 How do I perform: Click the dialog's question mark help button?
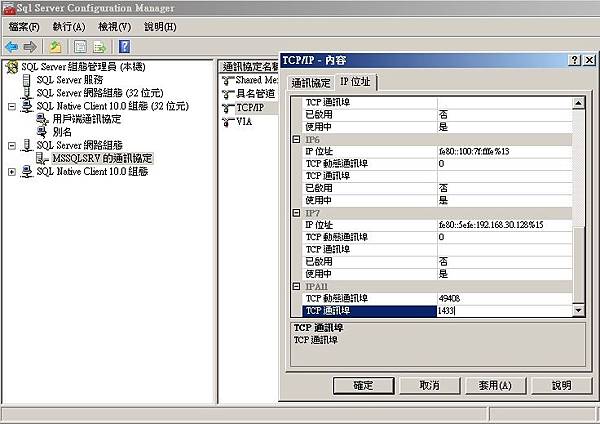coord(574,60)
